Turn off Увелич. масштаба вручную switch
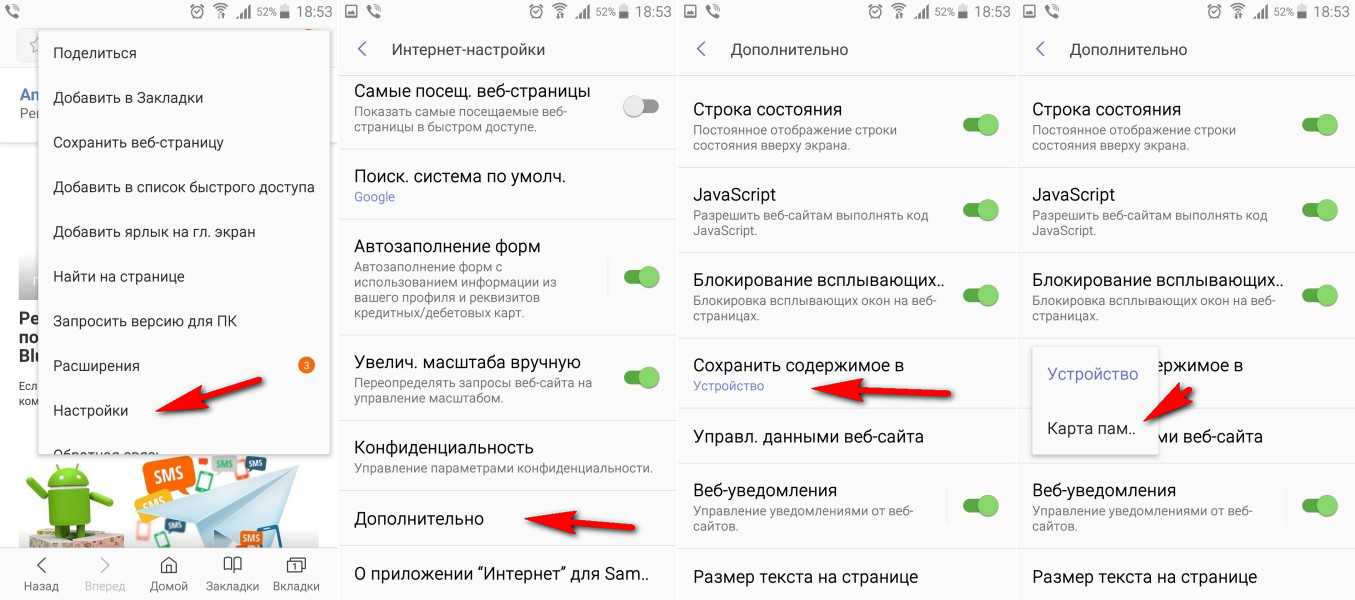This screenshot has width=1355, height=600. point(641,377)
